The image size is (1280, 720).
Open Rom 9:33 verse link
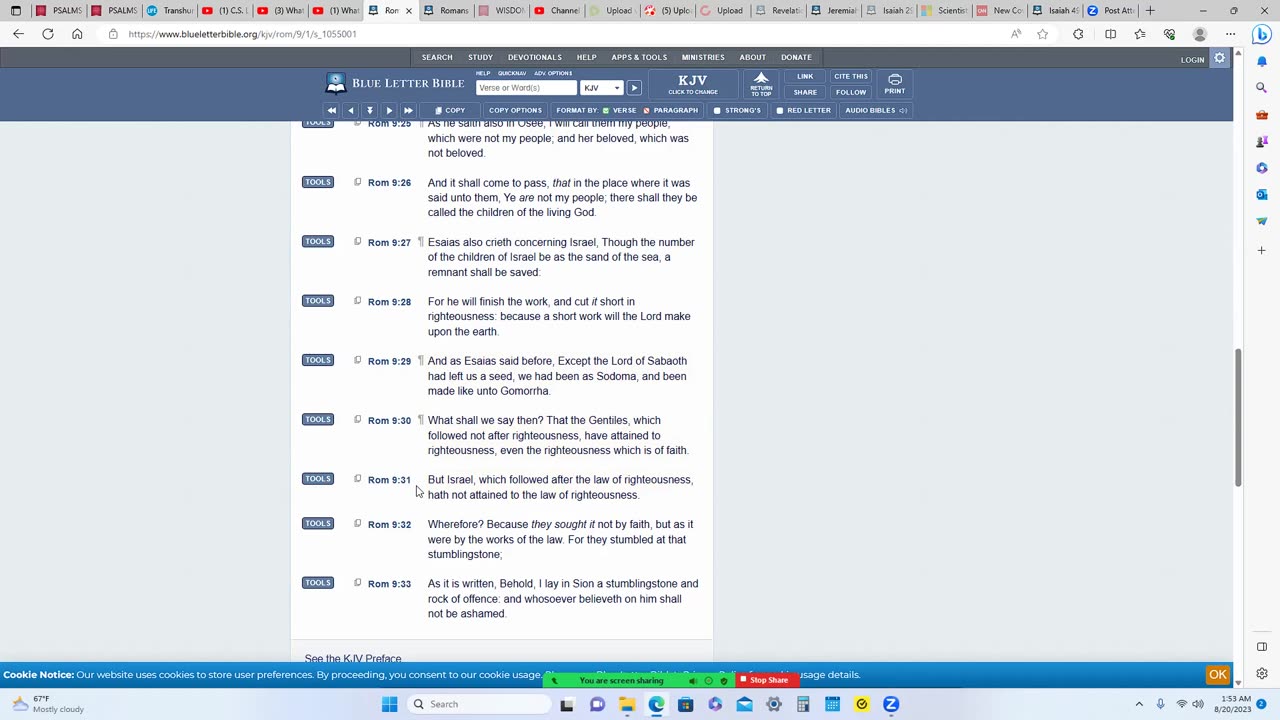pos(389,584)
